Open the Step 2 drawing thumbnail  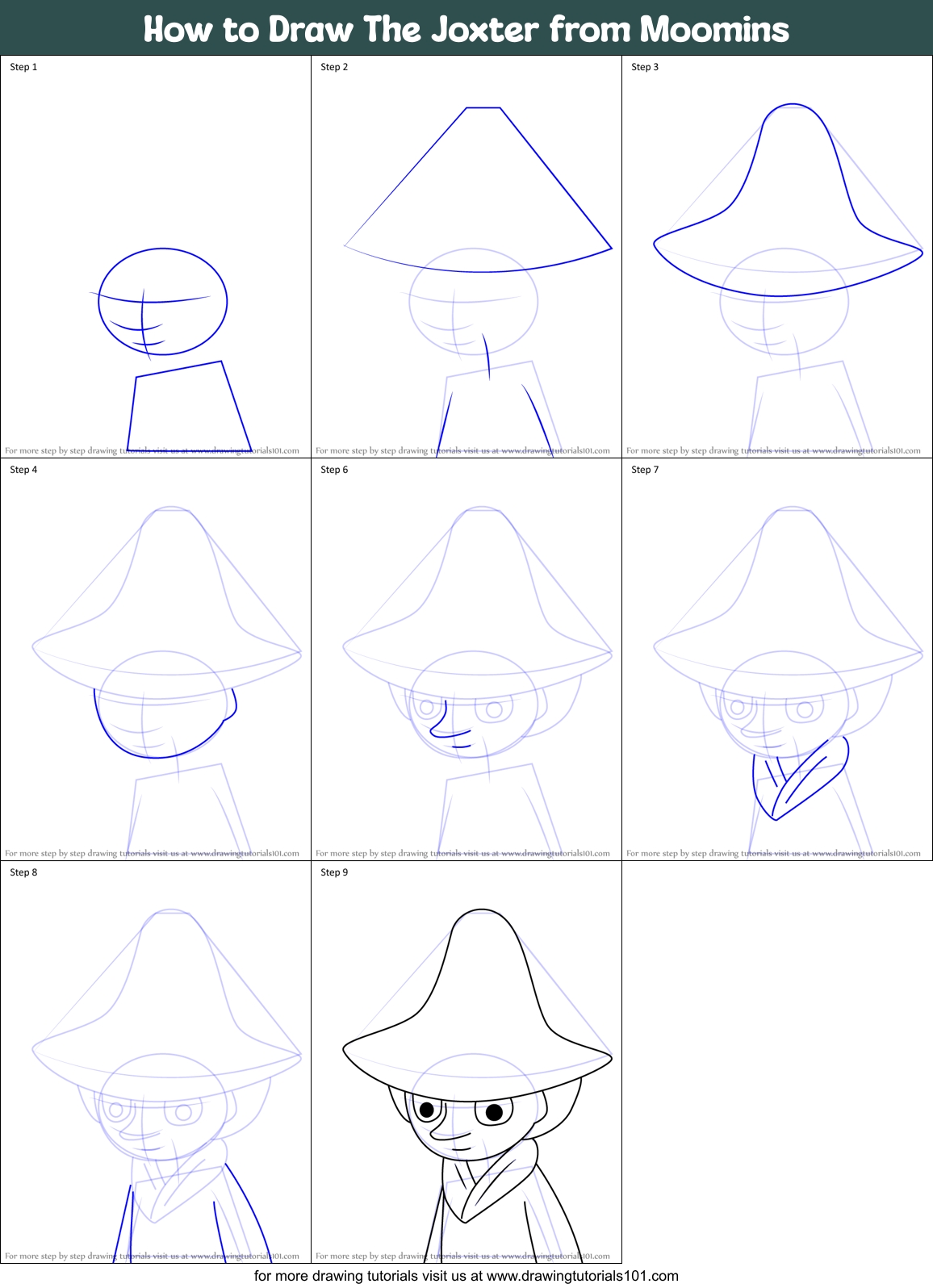pyautogui.click(x=466, y=257)
